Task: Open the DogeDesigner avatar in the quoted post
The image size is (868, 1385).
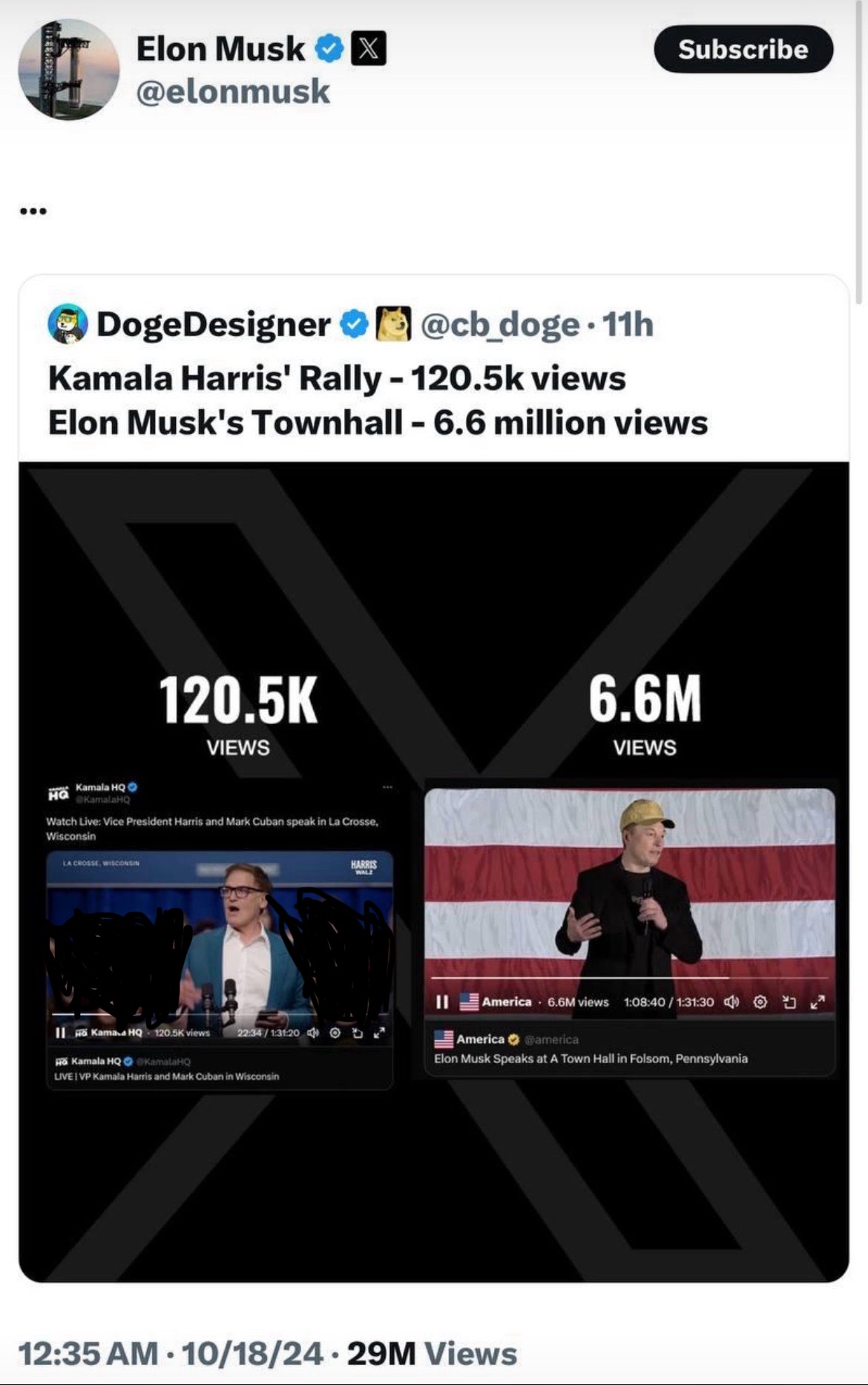Action: click(x=68, y=324)
